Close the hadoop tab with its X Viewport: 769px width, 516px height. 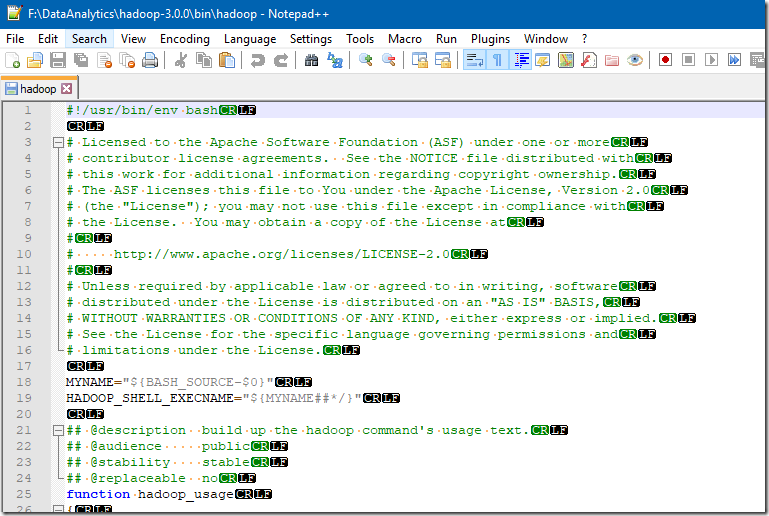67,89
